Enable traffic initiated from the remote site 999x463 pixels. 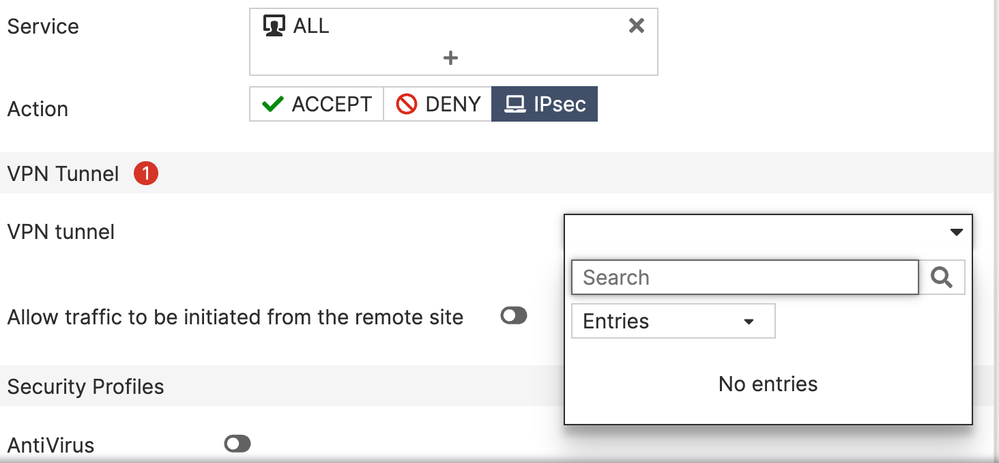coord(514,316)
